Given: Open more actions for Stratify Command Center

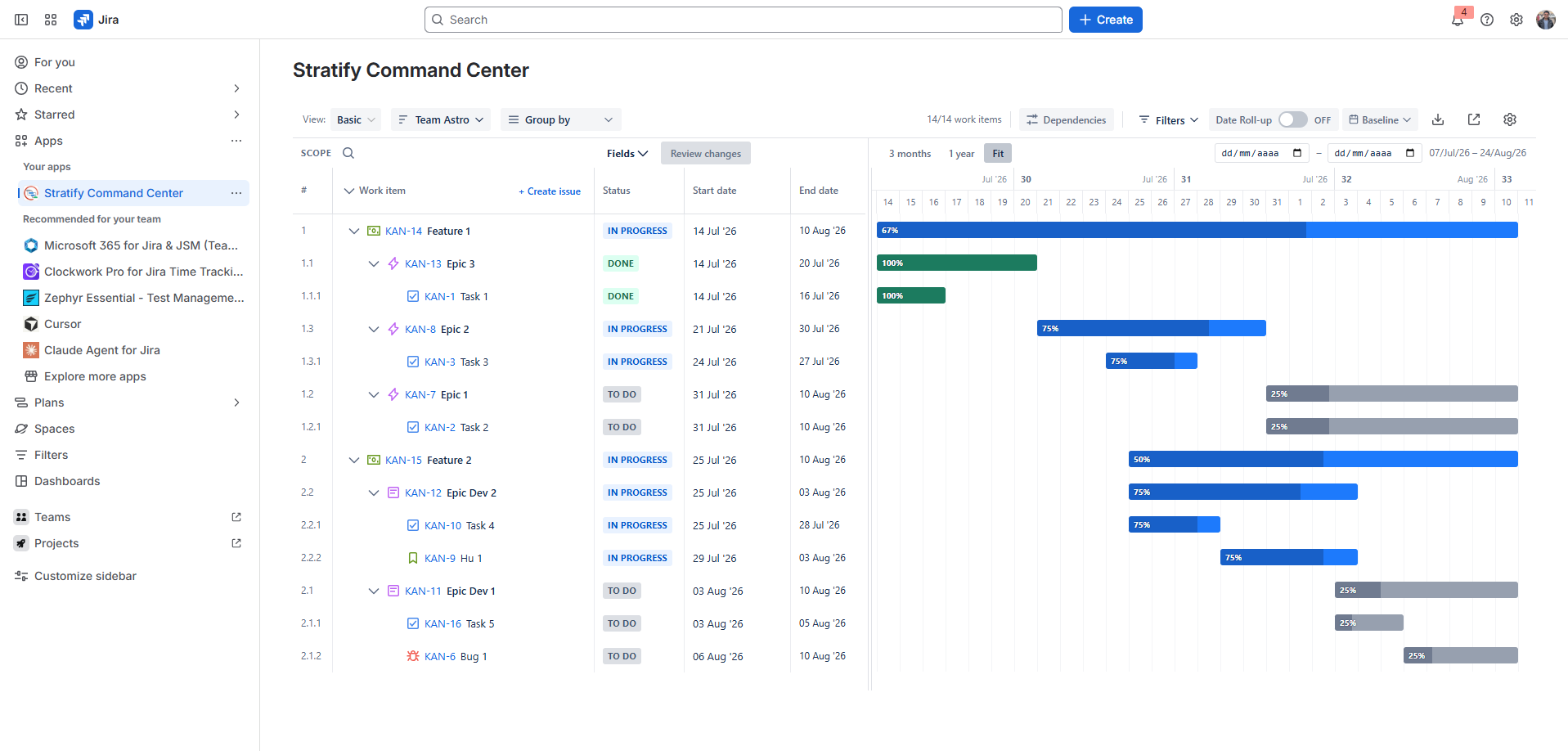Looking at the screenshot, I should (236, 193).
